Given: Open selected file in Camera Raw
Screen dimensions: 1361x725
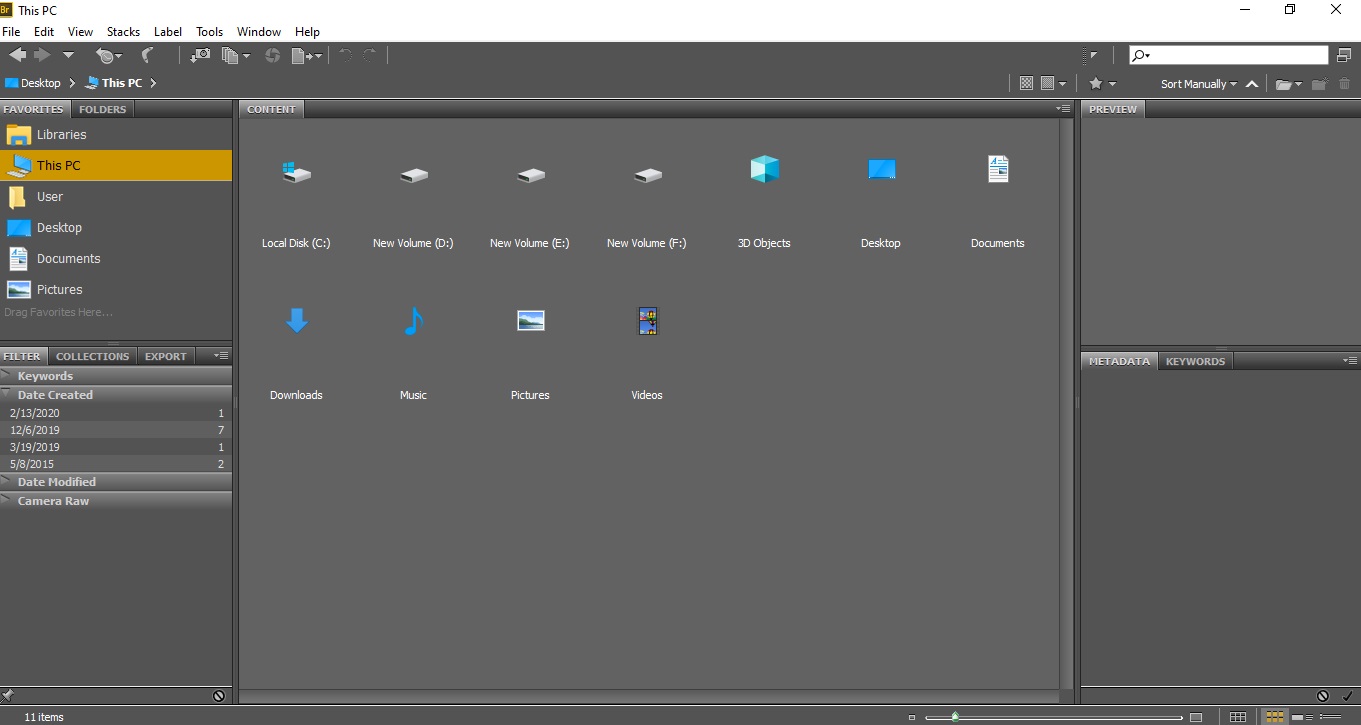Looking at the screenshot, I should point(273,55).
